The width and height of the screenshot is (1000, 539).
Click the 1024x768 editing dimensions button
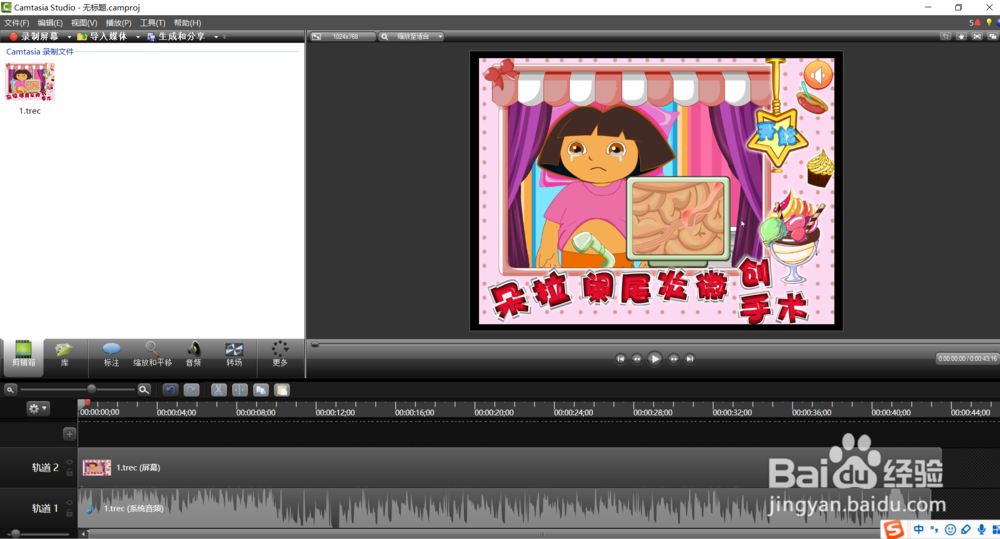pos(342,36)
